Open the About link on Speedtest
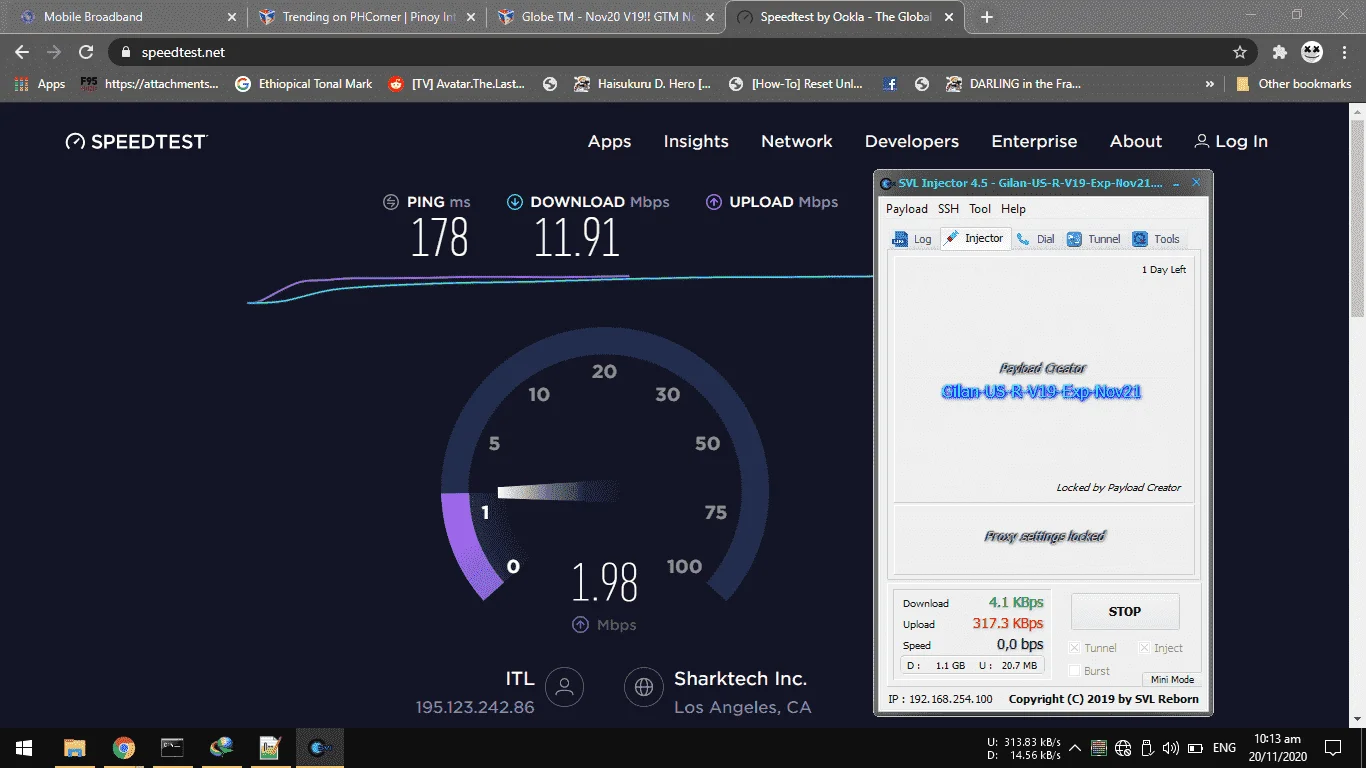Screen dimensions: 1366x768 (x=1136, y=142)
